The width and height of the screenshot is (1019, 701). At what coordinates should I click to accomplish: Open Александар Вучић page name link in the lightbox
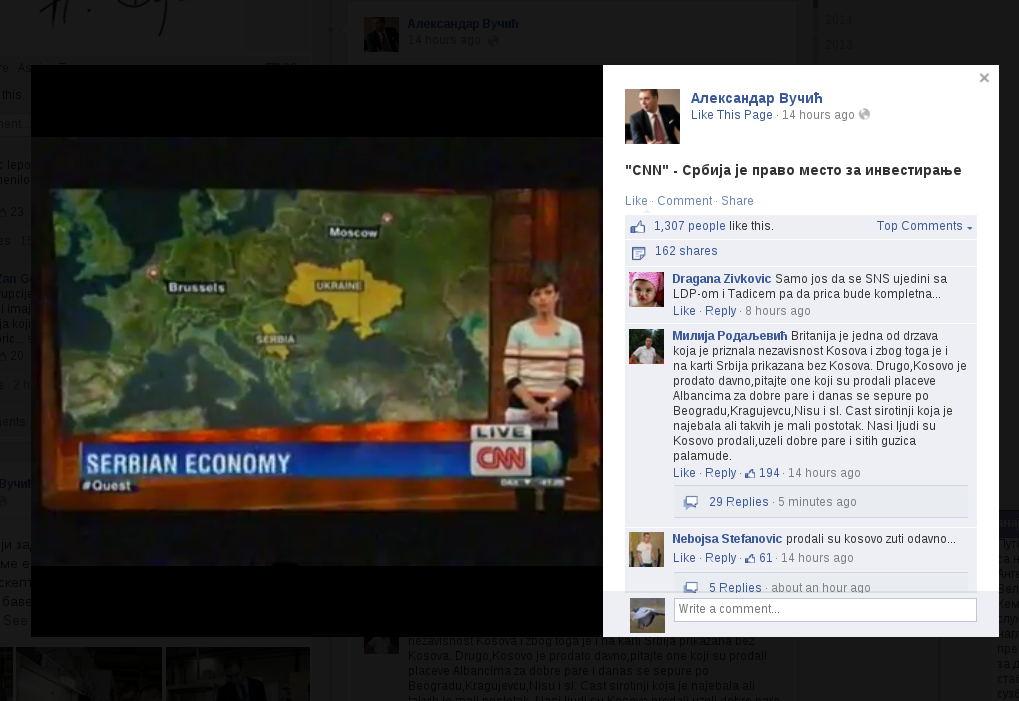(756, 98)
